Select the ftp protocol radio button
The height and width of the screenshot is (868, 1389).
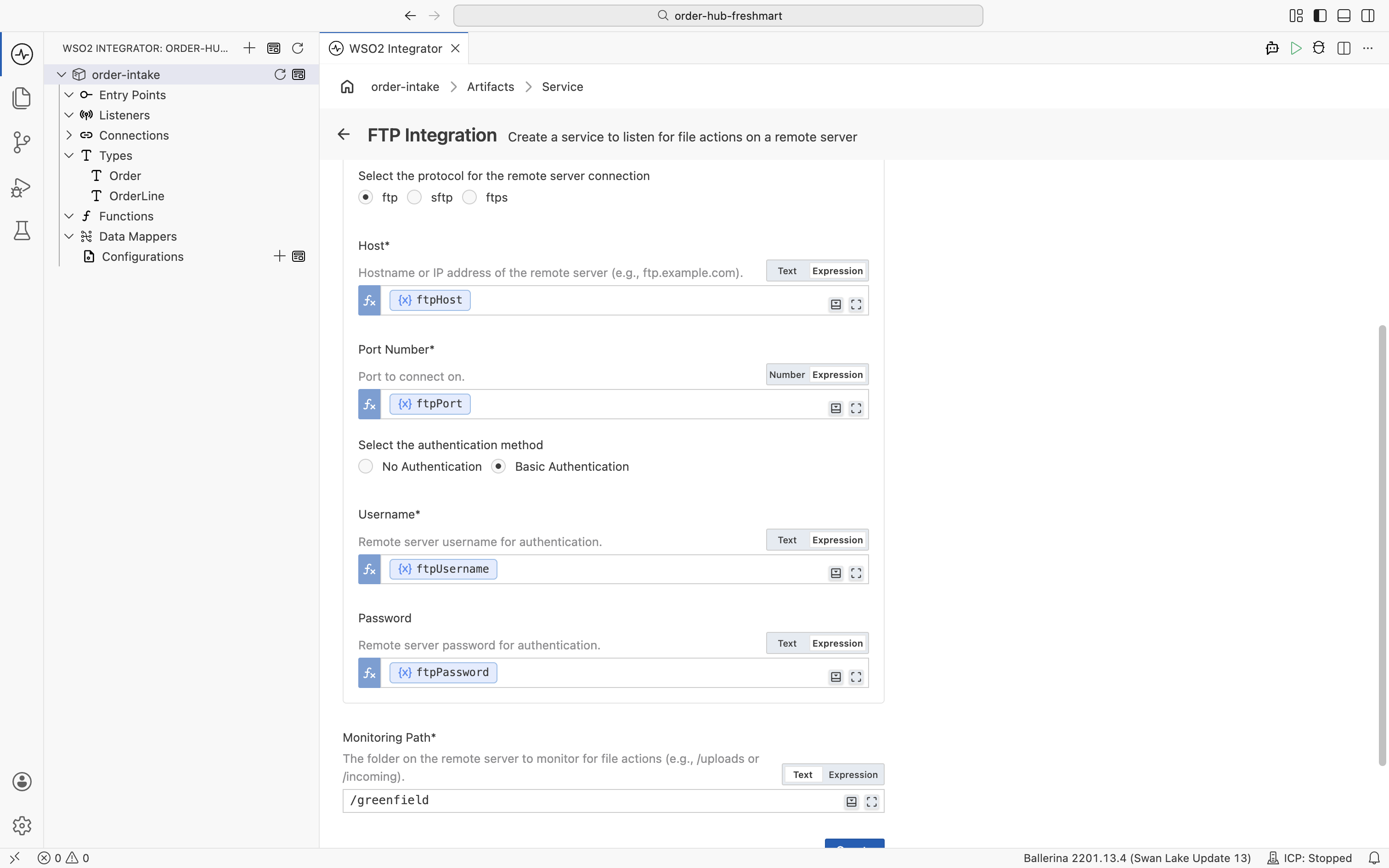(x=366, y=197)
